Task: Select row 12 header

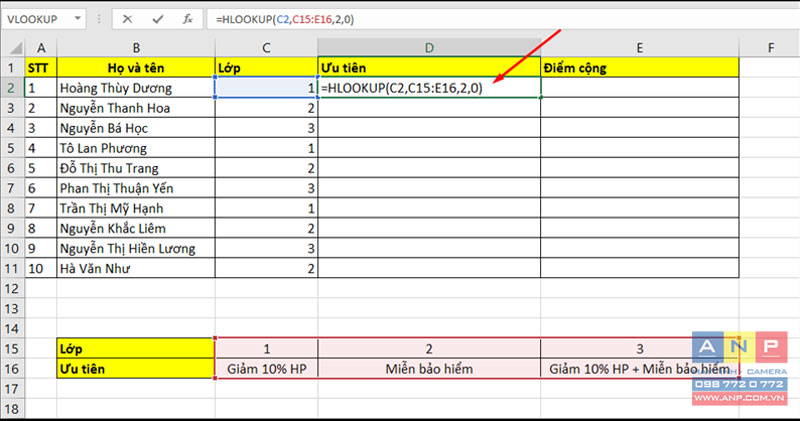Action: click(x=12, y=288)
